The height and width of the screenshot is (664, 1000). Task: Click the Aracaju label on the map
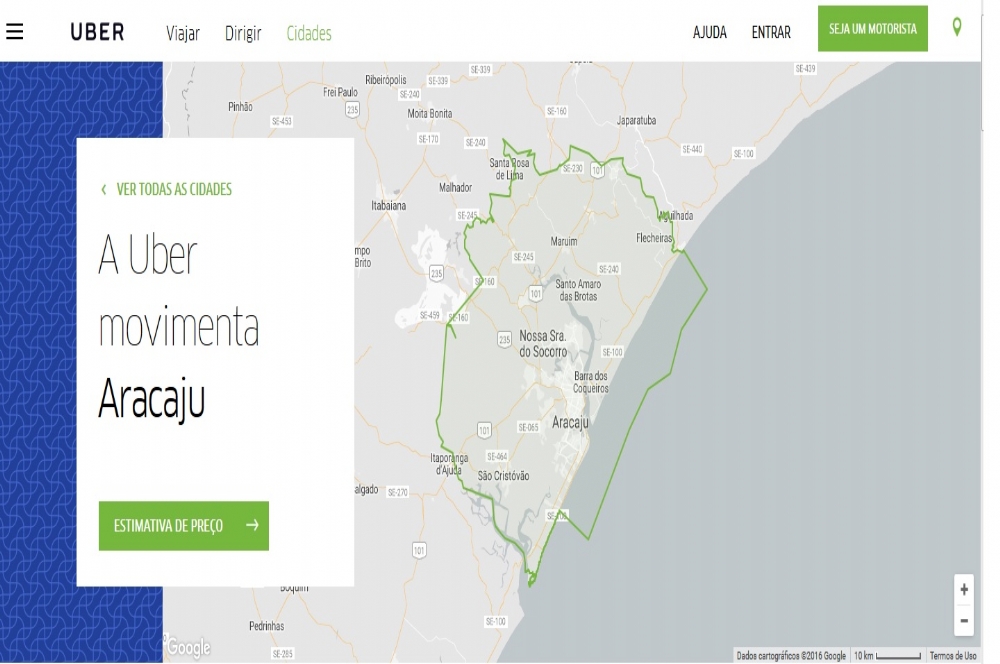pos(570,423)
